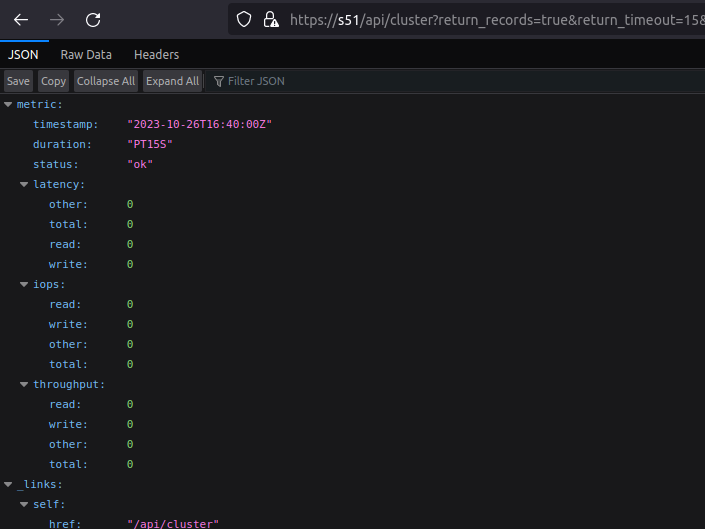Collapse the iops section
705x529 pixels.
(x=24, y=284)
